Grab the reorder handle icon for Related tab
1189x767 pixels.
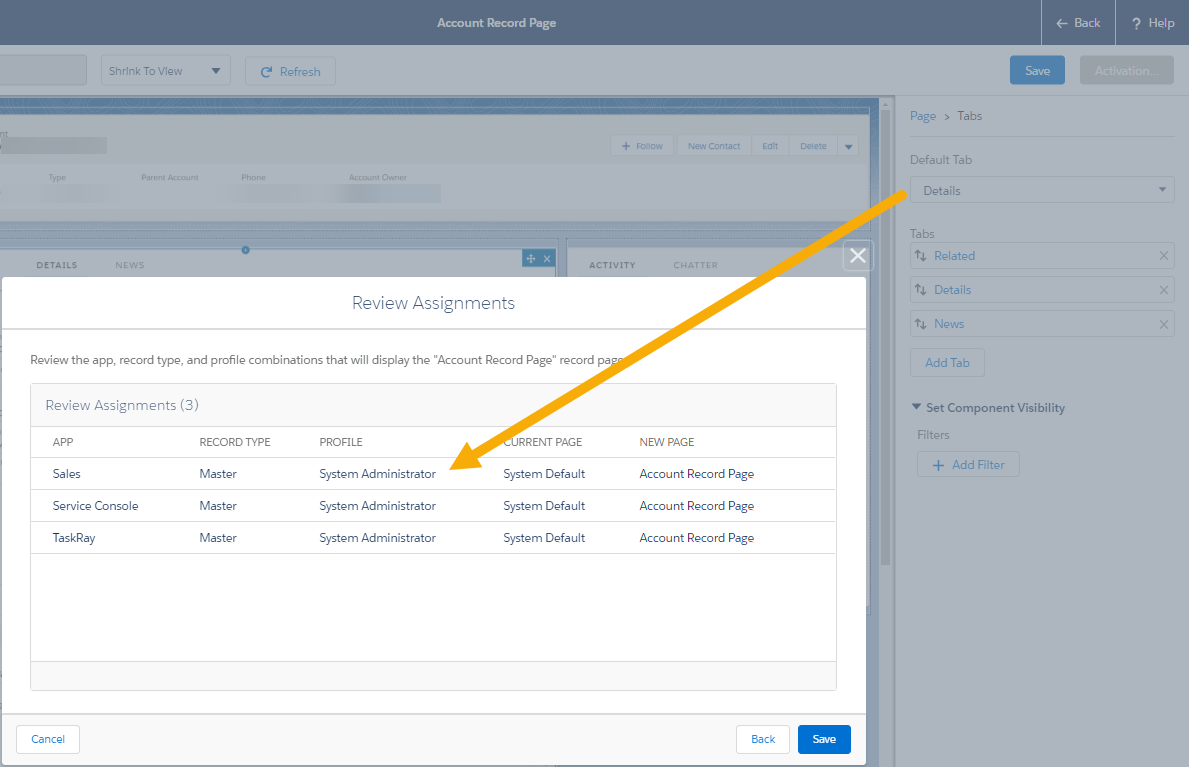pos(921,256)
